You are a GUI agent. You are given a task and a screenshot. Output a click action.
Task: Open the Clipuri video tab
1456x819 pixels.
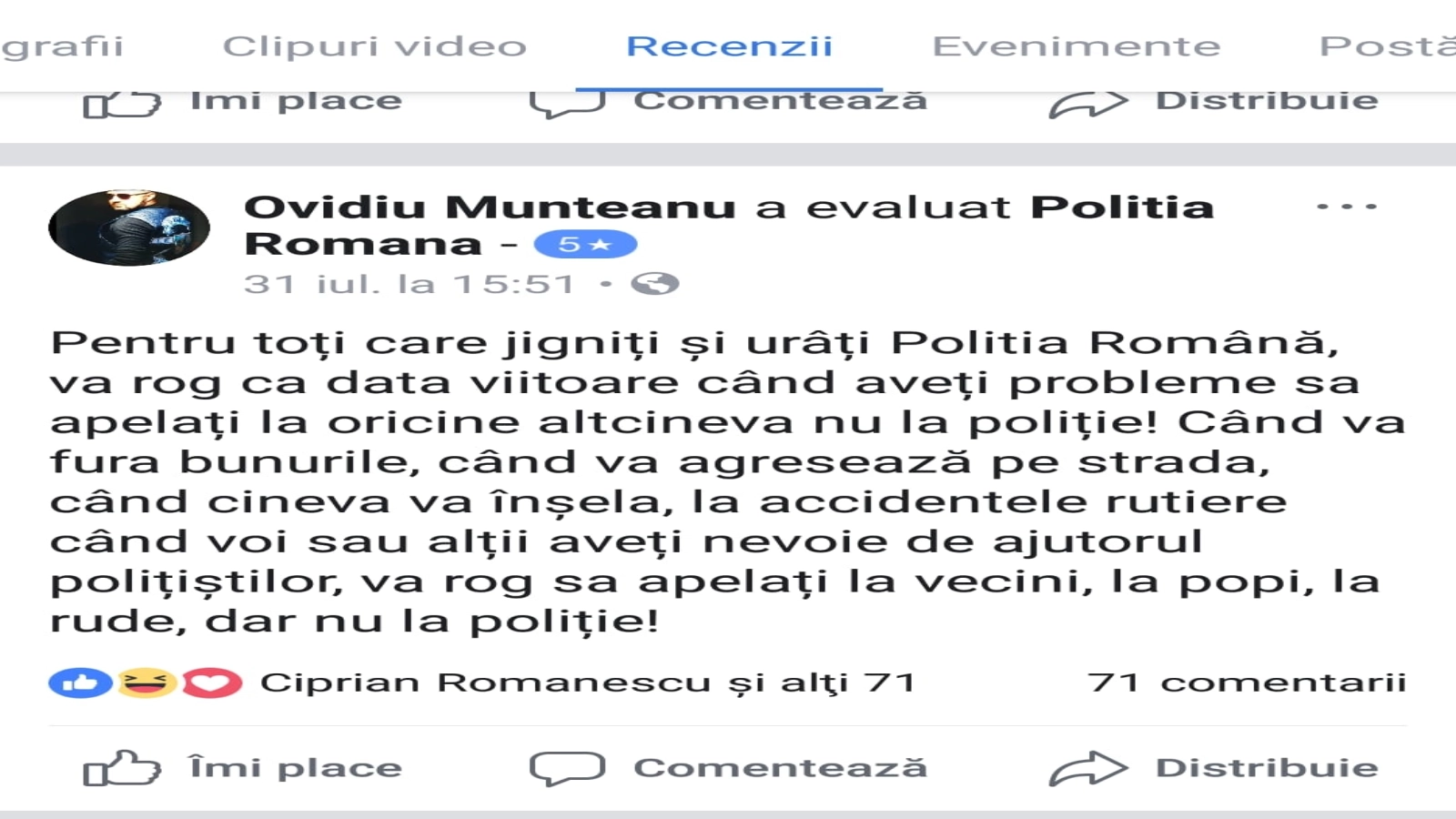click(x=375, y=45)
